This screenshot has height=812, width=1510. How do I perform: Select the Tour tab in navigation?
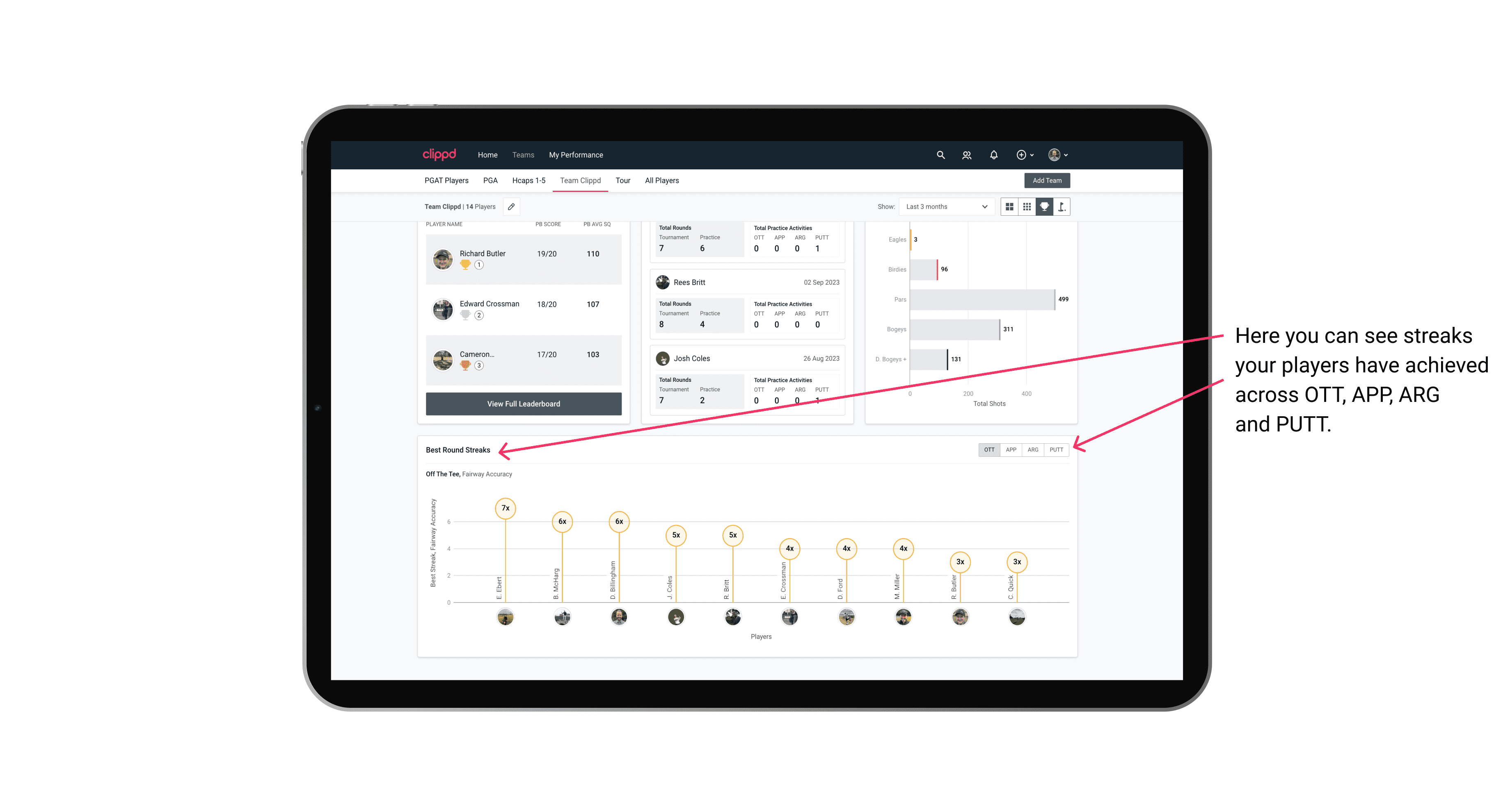pos(623,180)
